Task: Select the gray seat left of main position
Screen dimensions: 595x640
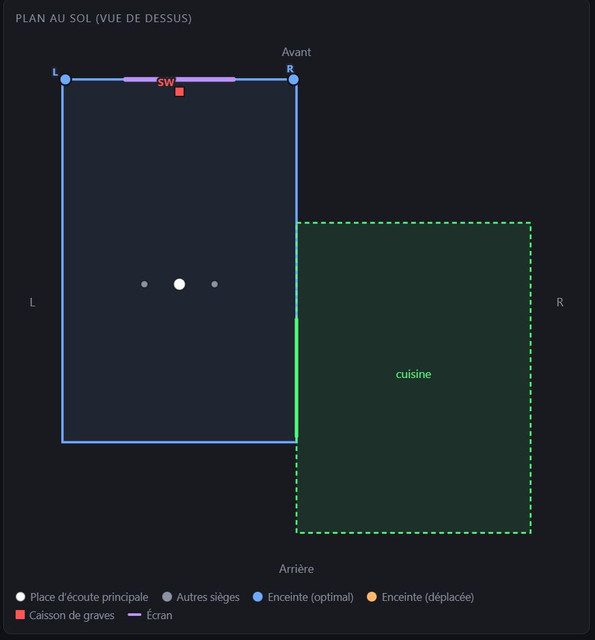Action: tap(144, 284)
